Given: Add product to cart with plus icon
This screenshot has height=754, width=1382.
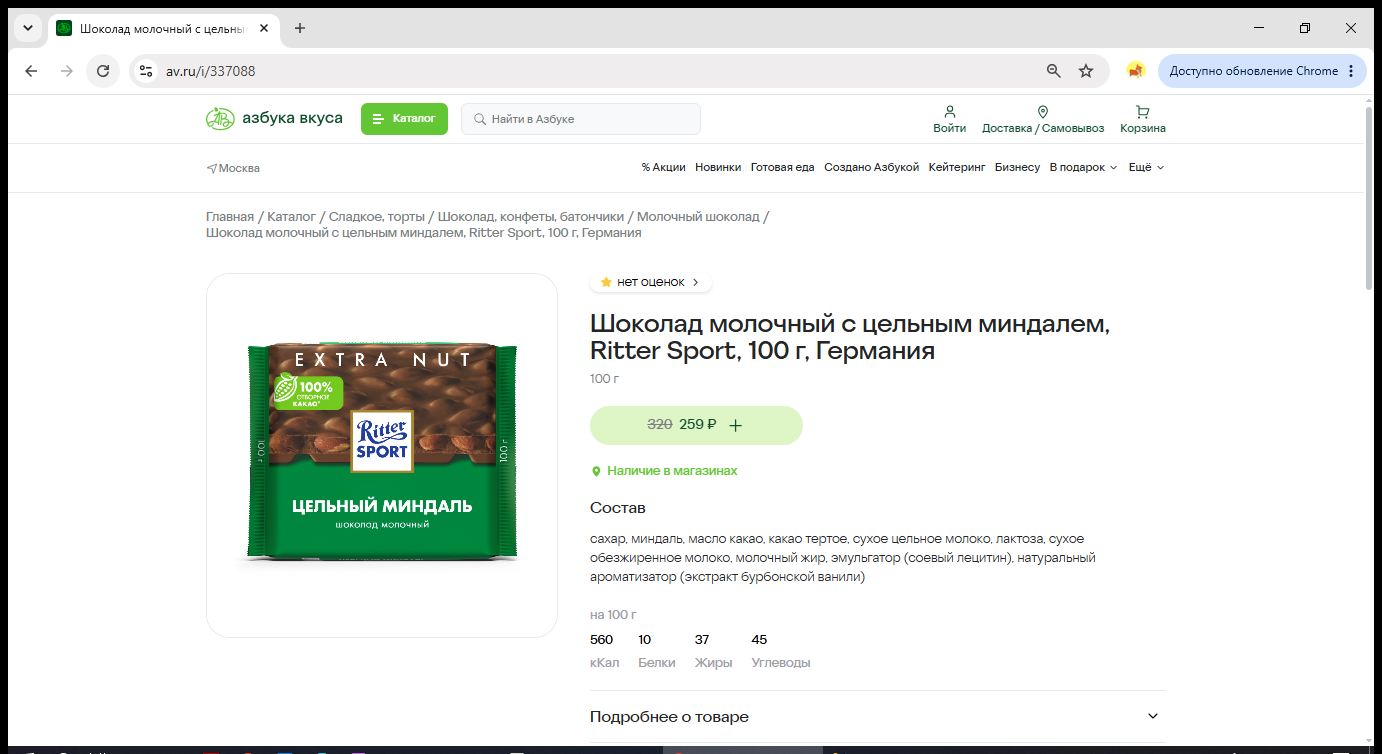Looking at the screenshot, I should pyautogui.click(x=736, y=425).
